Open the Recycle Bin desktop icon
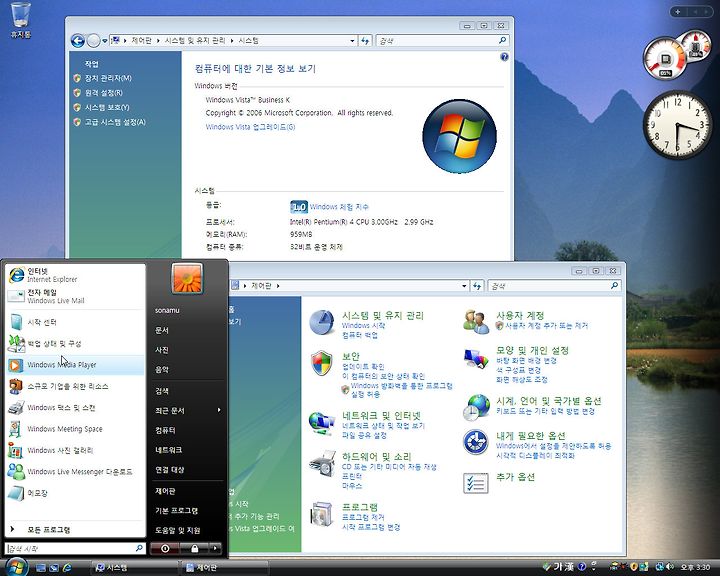 click(x=21, y=21)
